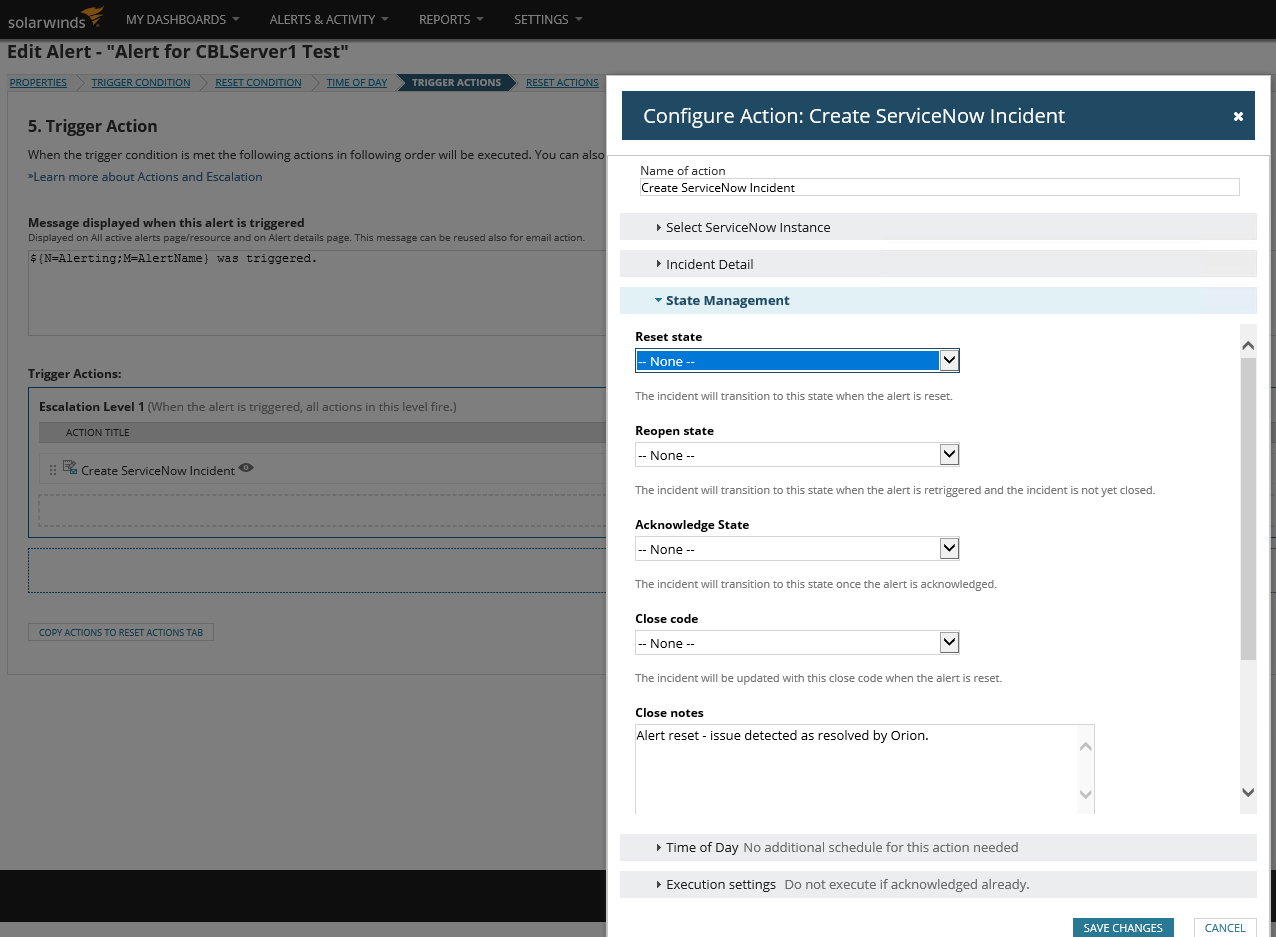Click State Management panel scroll down arrow
The height and width of the screenshot is (937, 1276).
[1248, 792]
